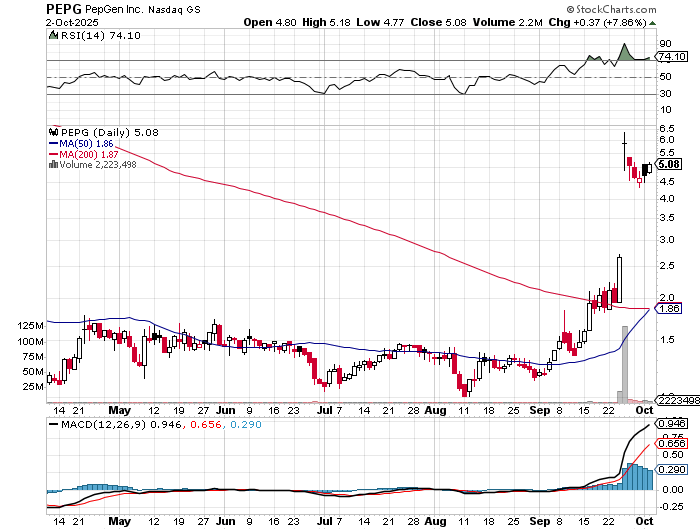The width and height of the screenshot is (700, 530).
Task: Click the 1.86 moving average tag
Action: (x=669, y=308)
